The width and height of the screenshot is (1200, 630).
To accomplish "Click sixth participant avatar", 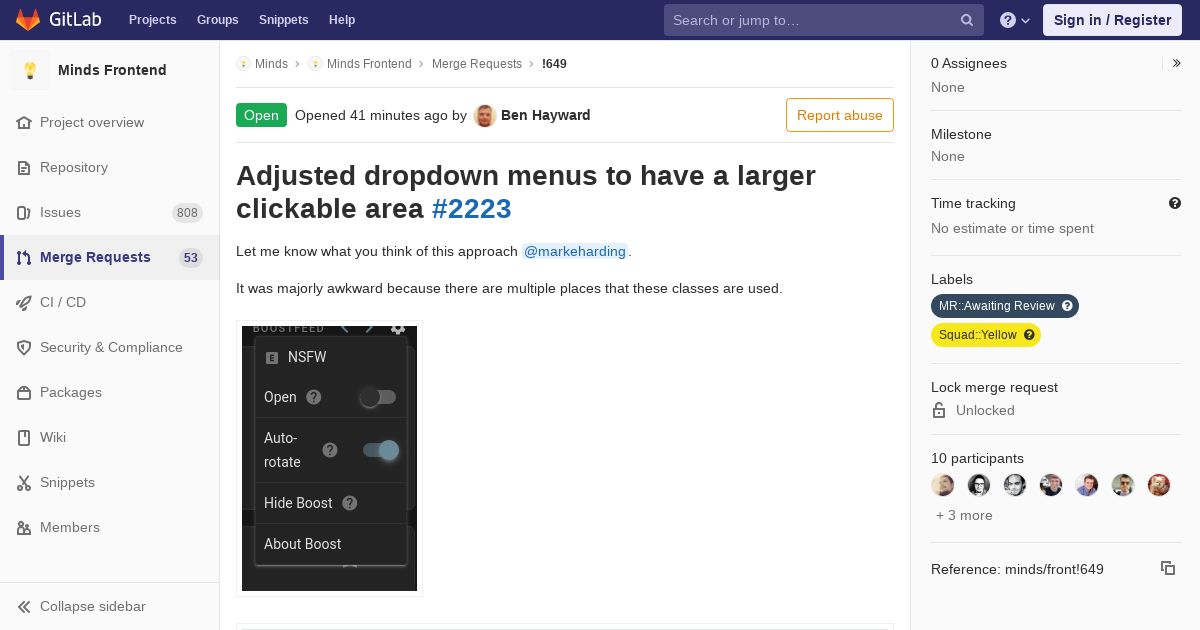I will click(x=1123, y=485).
